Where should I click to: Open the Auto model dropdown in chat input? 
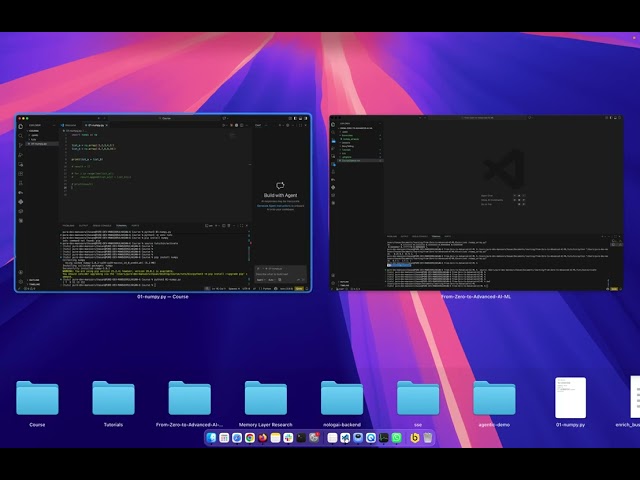pyautogui.click(x=271, y=280)
